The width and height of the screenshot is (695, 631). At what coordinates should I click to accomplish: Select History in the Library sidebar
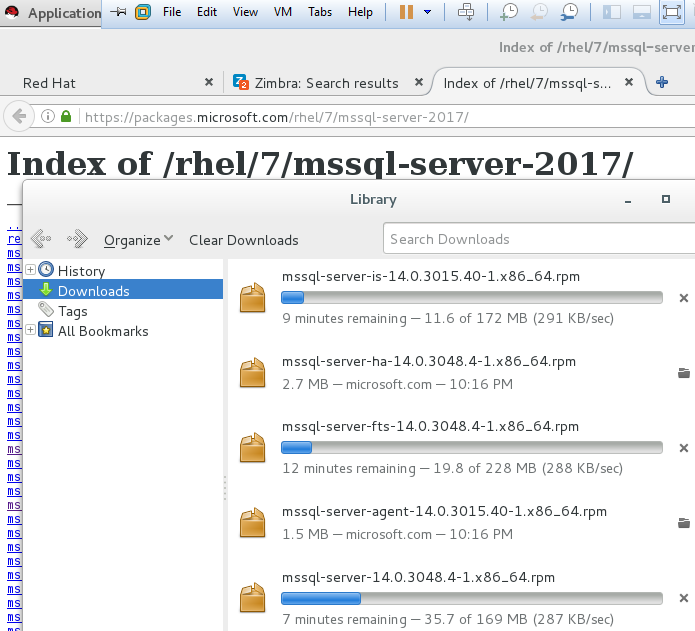(81, 271)
